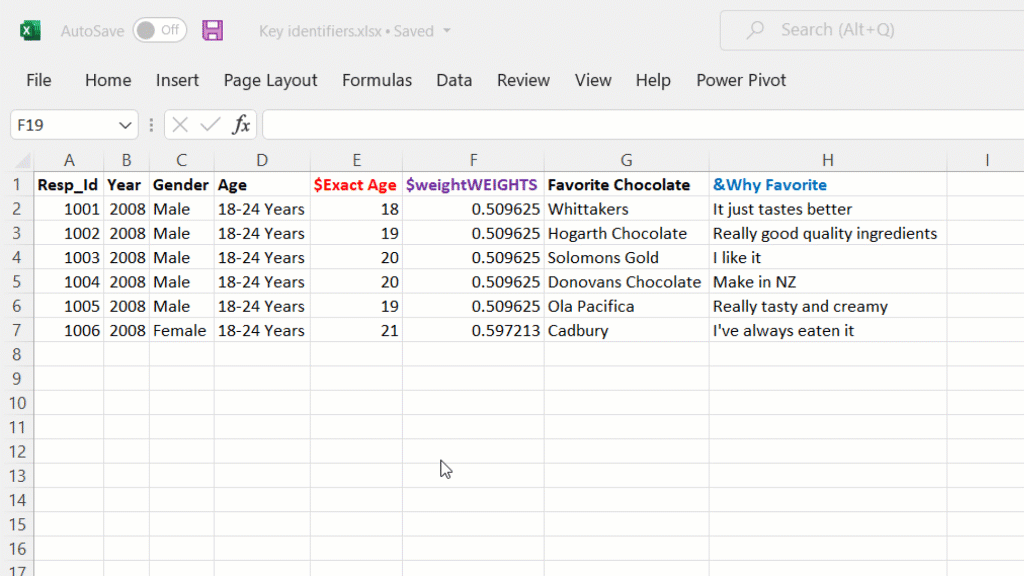
Task: Click the cell reading Really good quality ingredients
Action: click(x=827, y=233)
